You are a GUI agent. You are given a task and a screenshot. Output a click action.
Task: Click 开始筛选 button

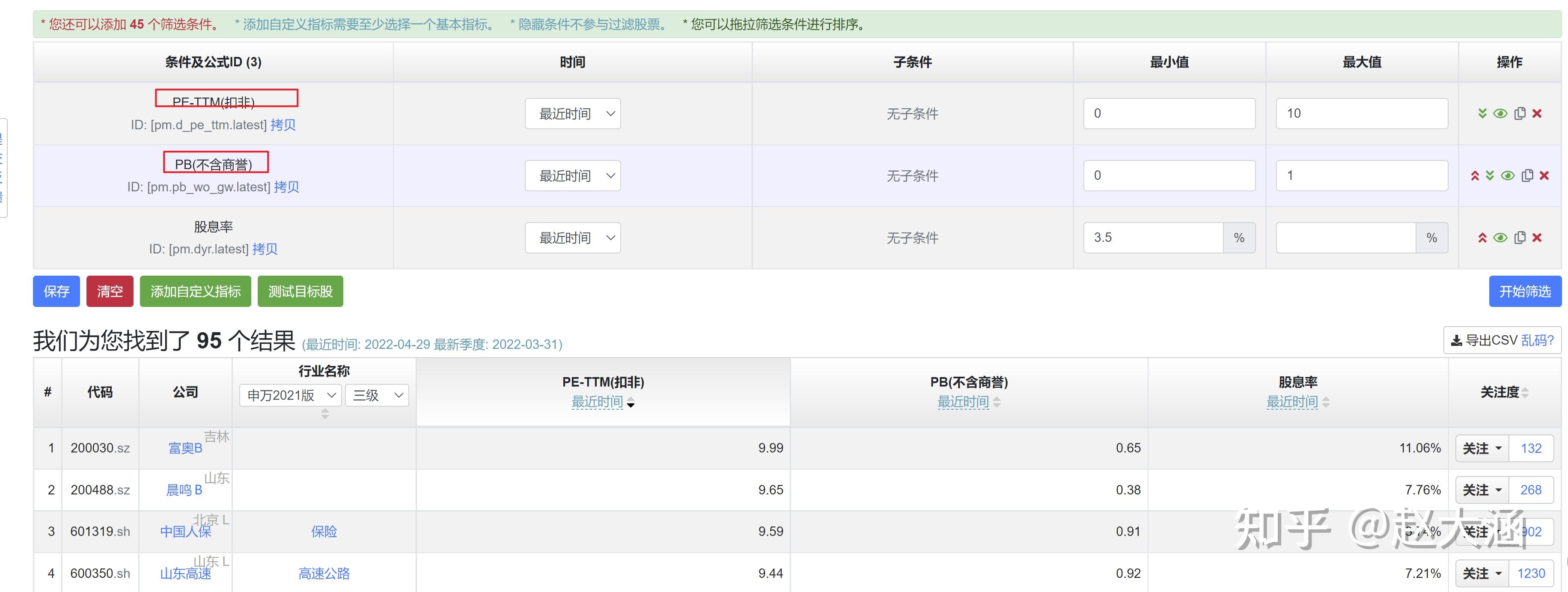(x=1525, y=292)
